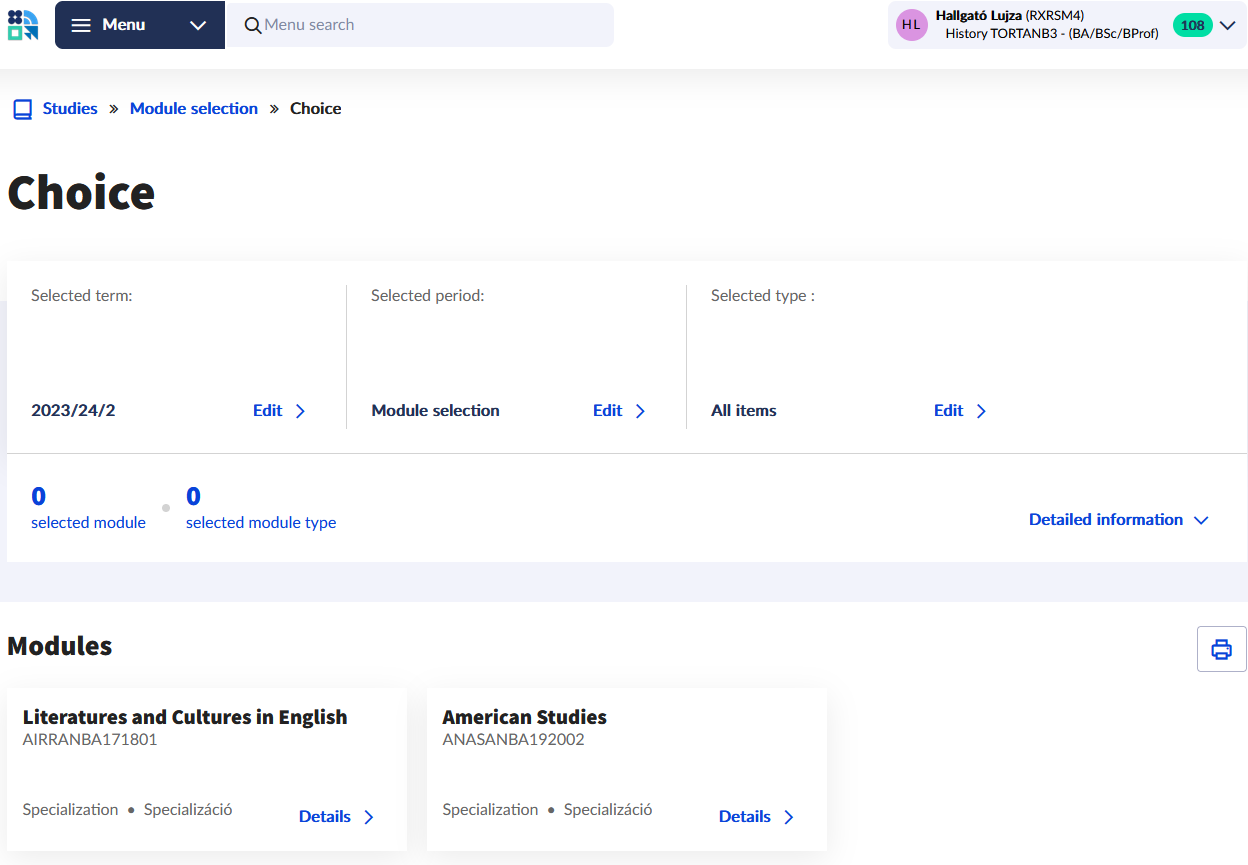Open the user profile dropdown chevron

click(x=1228, y=25)
